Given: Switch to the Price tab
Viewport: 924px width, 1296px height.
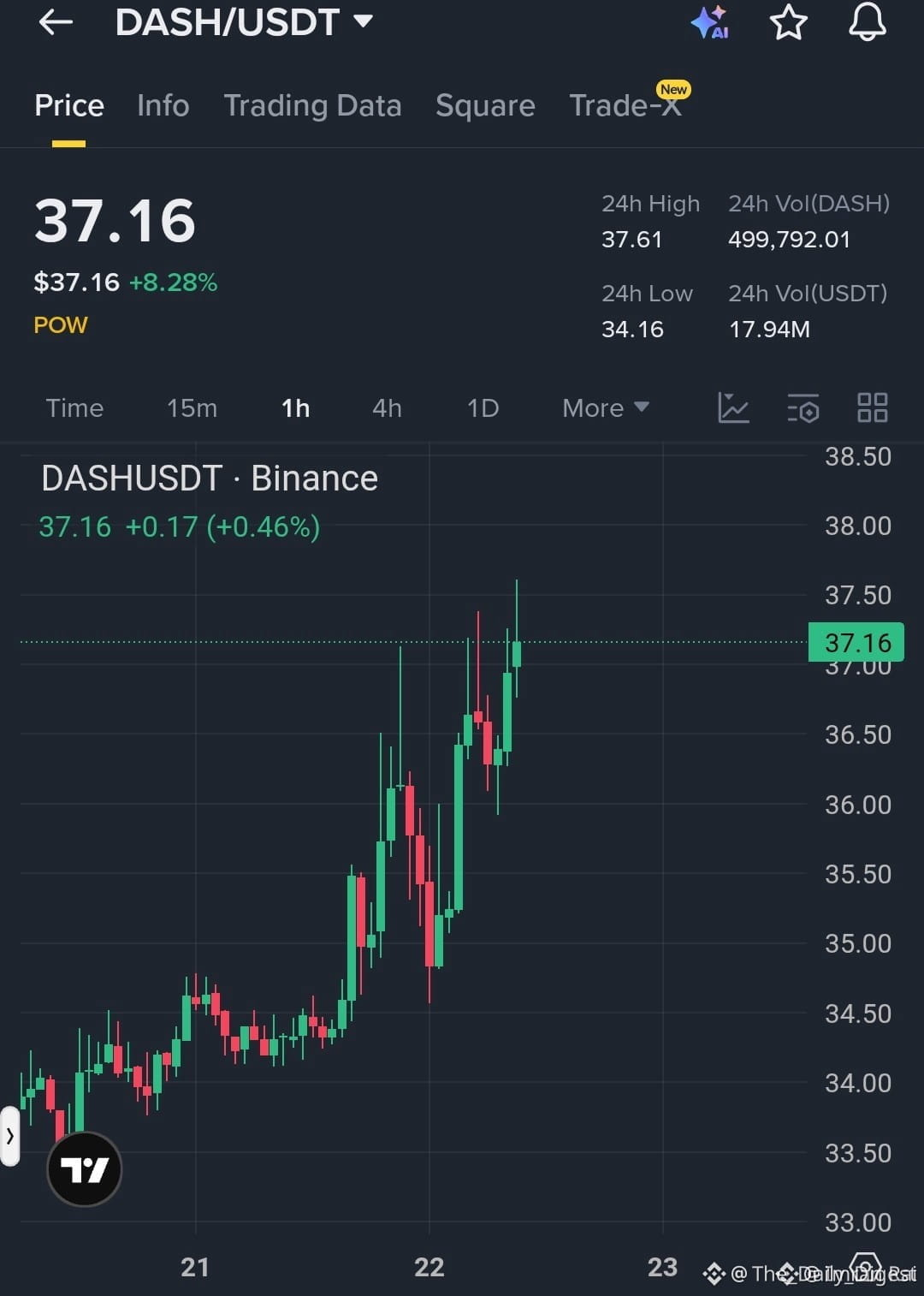Looking at the screenshot, I should [69, 105].
